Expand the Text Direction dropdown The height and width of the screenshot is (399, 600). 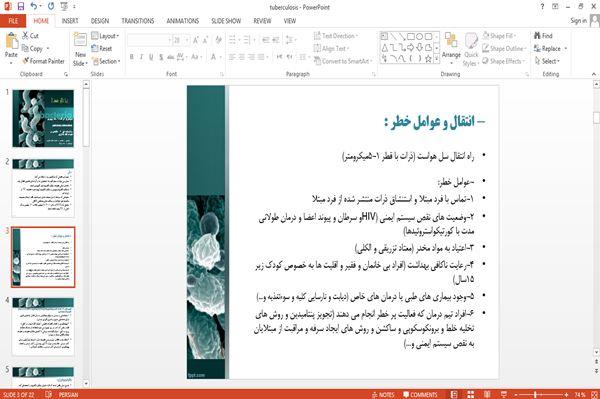tap(336, 36)
